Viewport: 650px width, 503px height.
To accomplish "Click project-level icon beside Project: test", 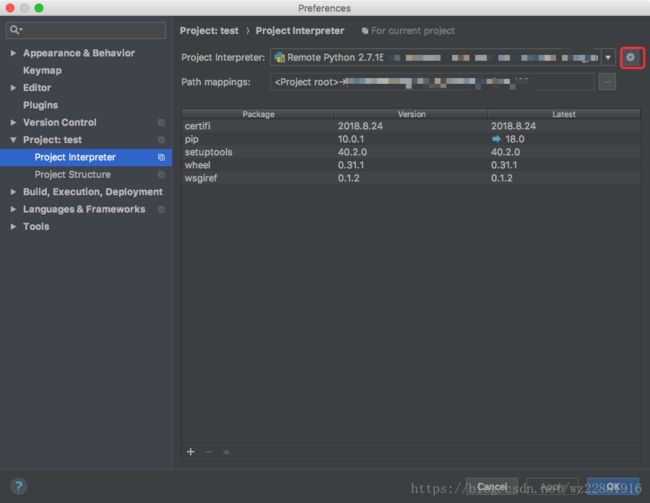I will pos(161,140).
